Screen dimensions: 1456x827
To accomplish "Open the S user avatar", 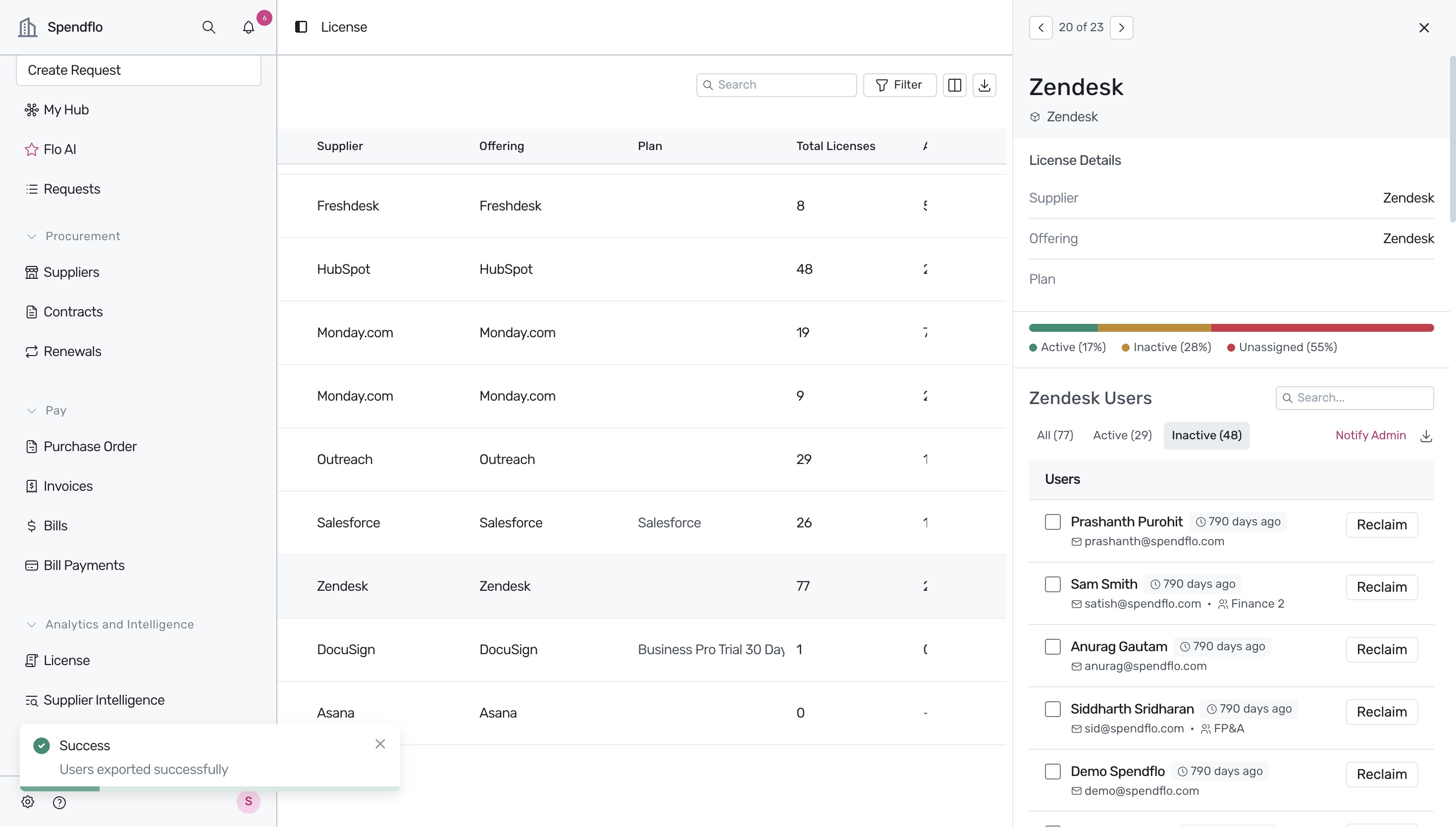I will (248, 801).
